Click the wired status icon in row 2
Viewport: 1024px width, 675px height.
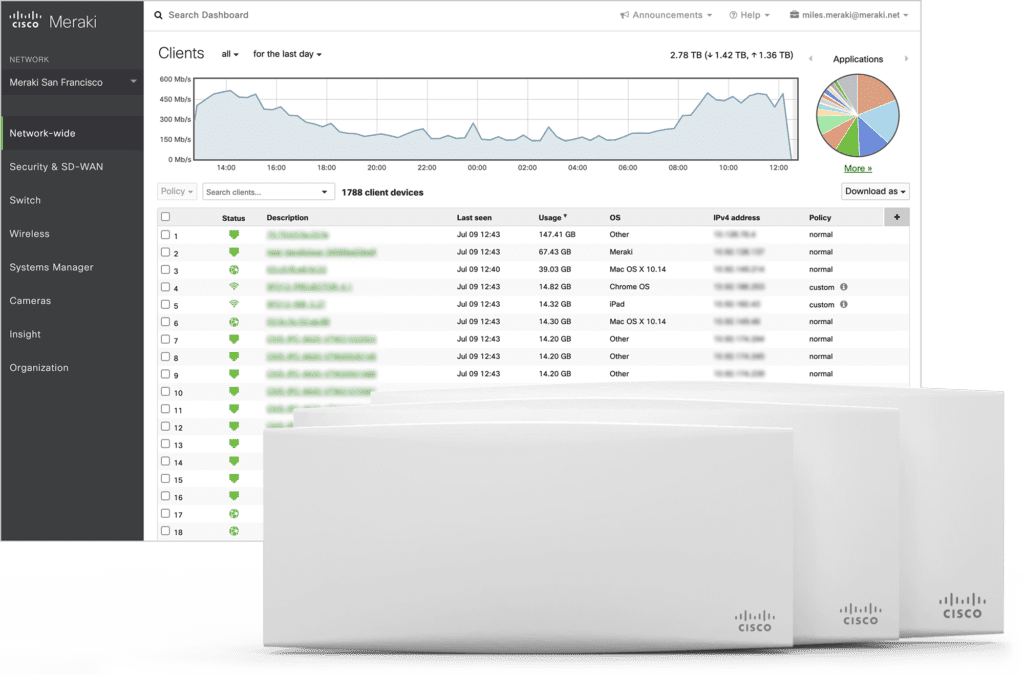[x=234, y=252]
